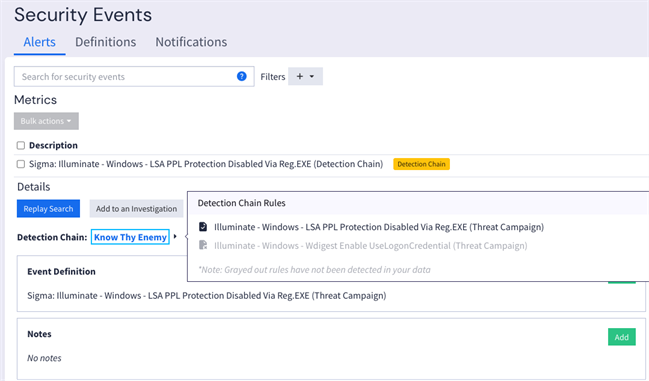Open the Know Thy Enemy detection chain link
Viewport: 649px width, 381px height.
coord(130,237)
